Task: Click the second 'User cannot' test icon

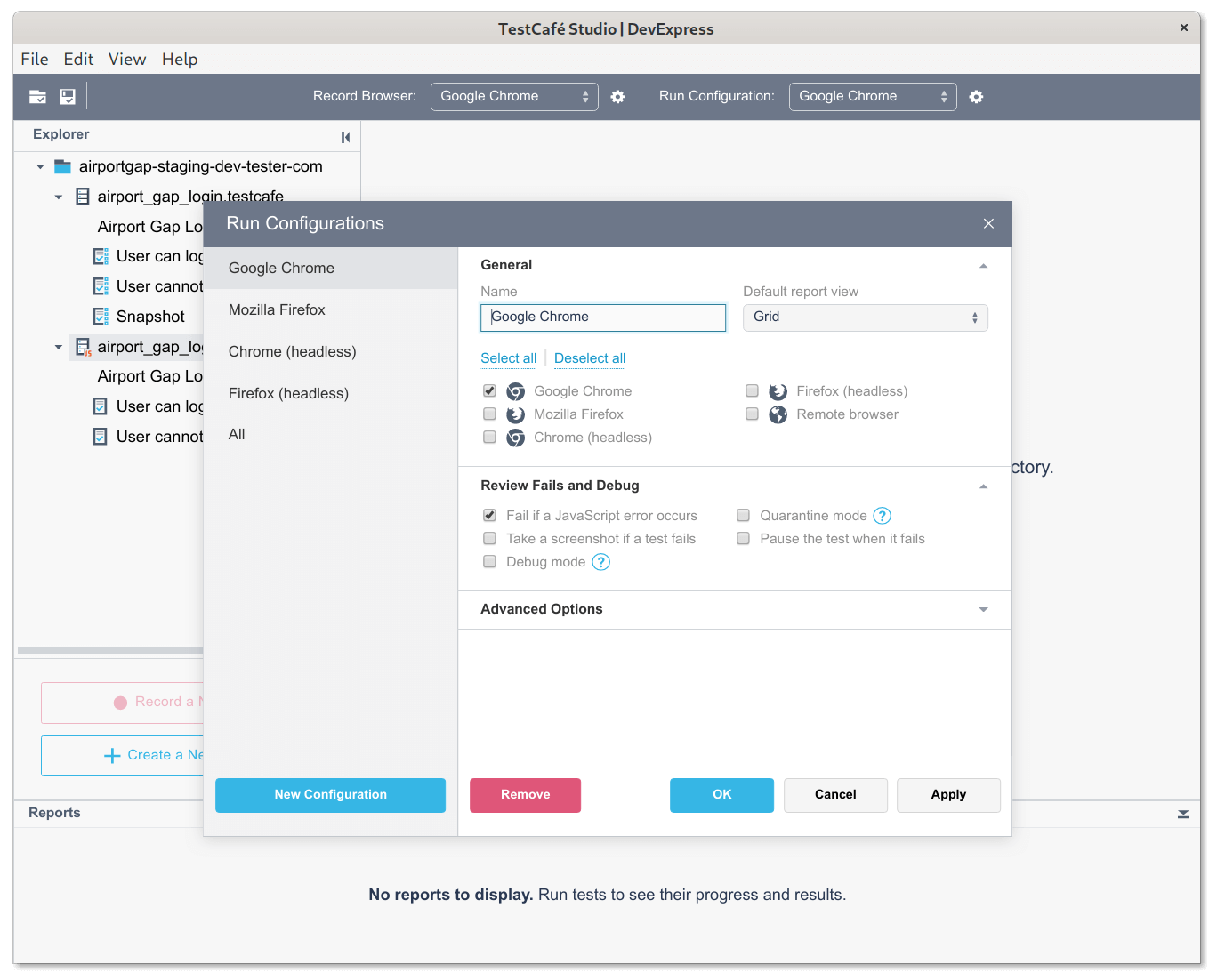Action: (101, 437)
